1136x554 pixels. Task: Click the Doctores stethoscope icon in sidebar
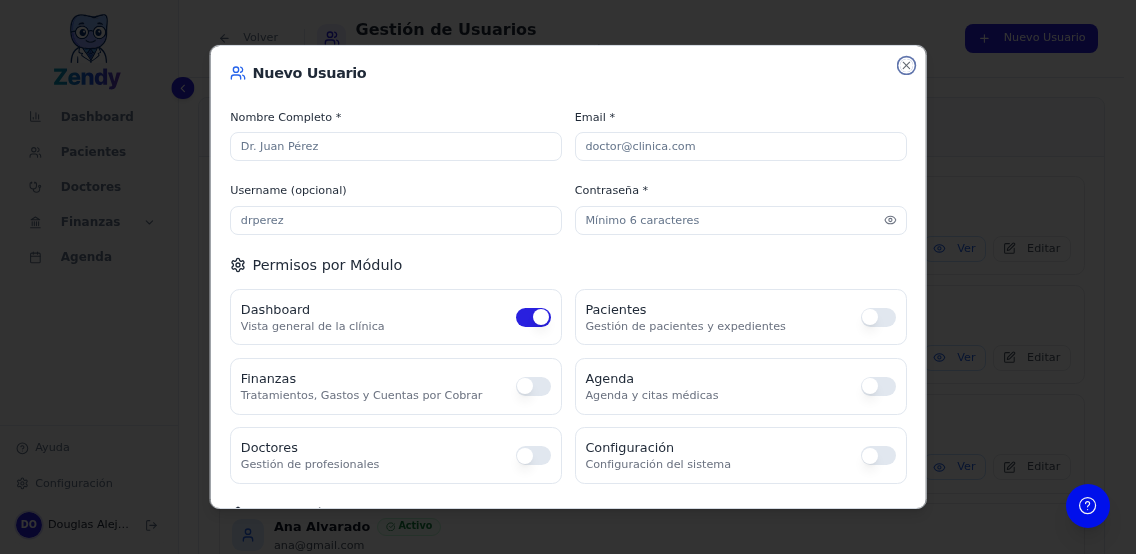pos(35,187)
